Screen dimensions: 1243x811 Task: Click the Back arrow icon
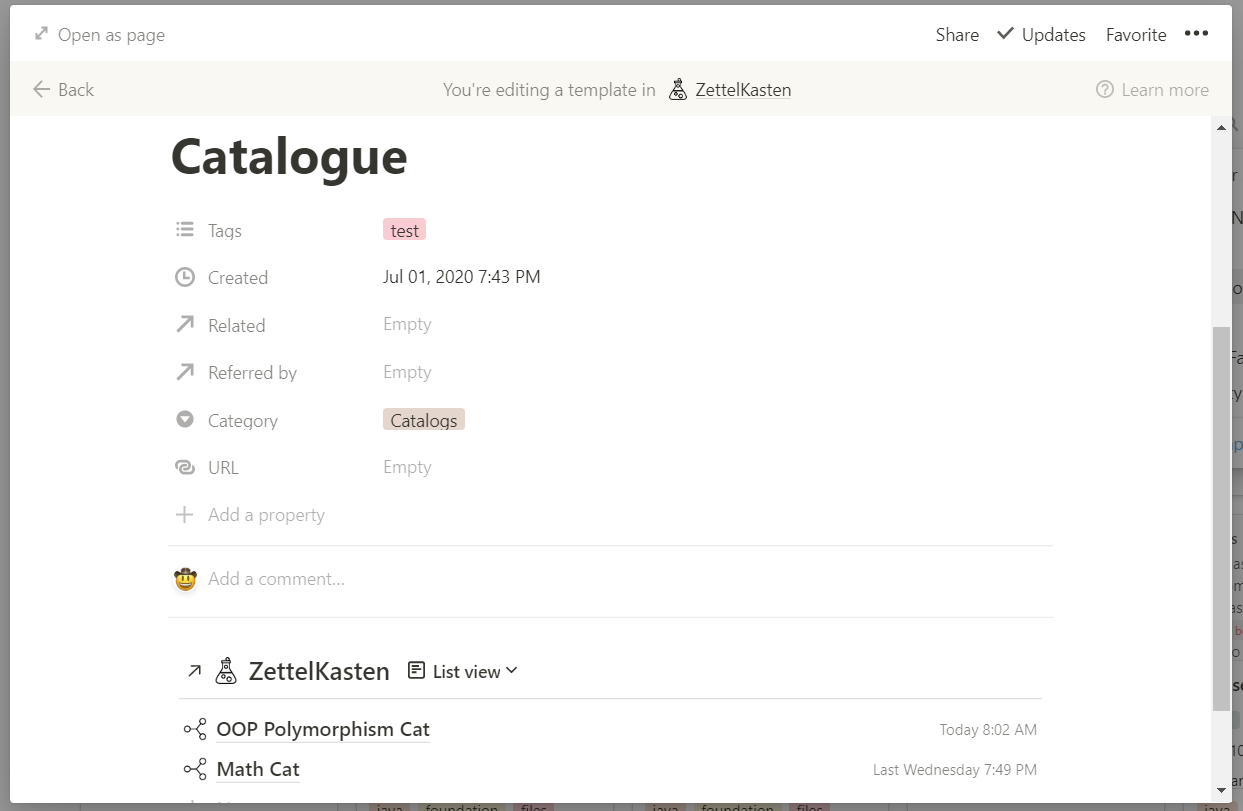[x=41, y=89]
